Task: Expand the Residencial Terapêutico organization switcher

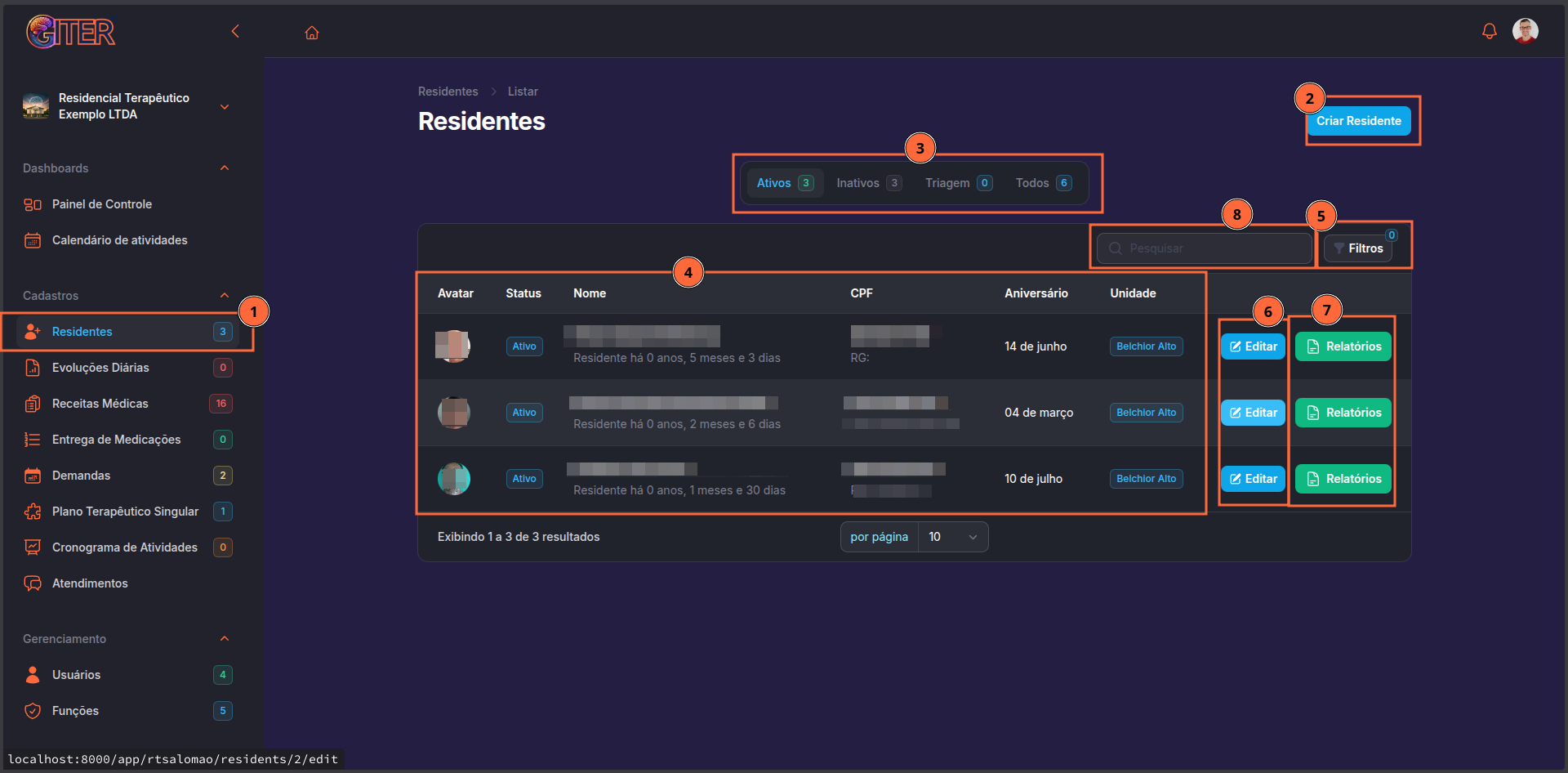Action: [x=225, y=107]
